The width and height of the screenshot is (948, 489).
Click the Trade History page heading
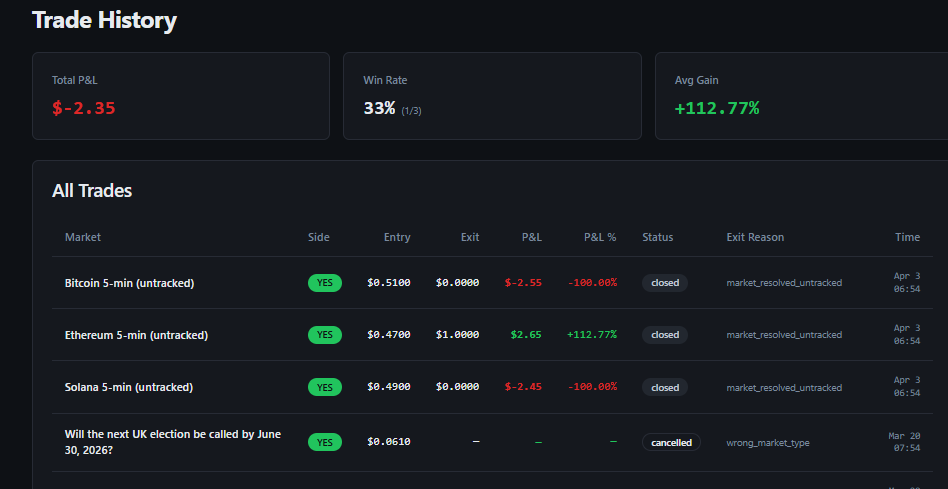click(x=105, y=21)
